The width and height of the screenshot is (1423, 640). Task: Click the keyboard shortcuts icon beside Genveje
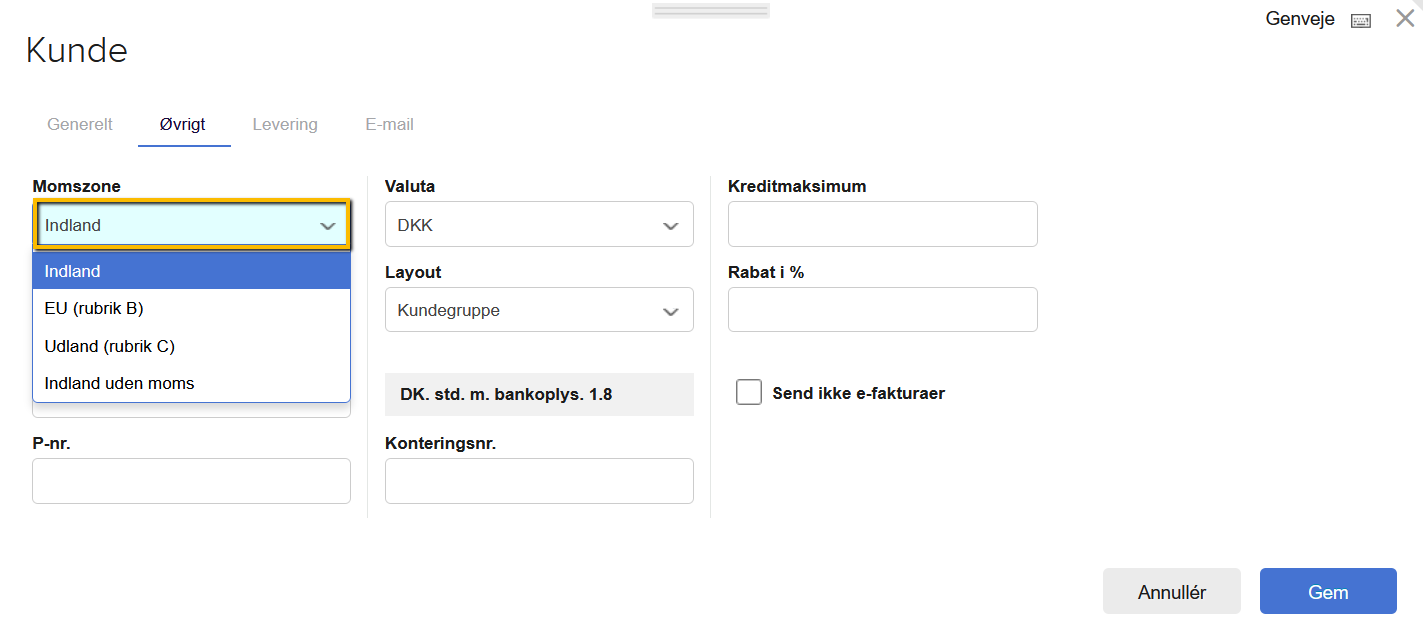click(1360, 19)
